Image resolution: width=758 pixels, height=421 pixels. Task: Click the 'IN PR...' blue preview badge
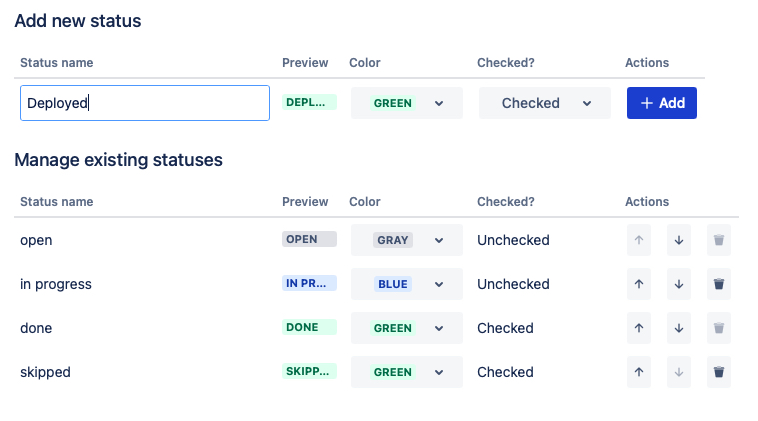pyautogui.click(x=309, y=283)
